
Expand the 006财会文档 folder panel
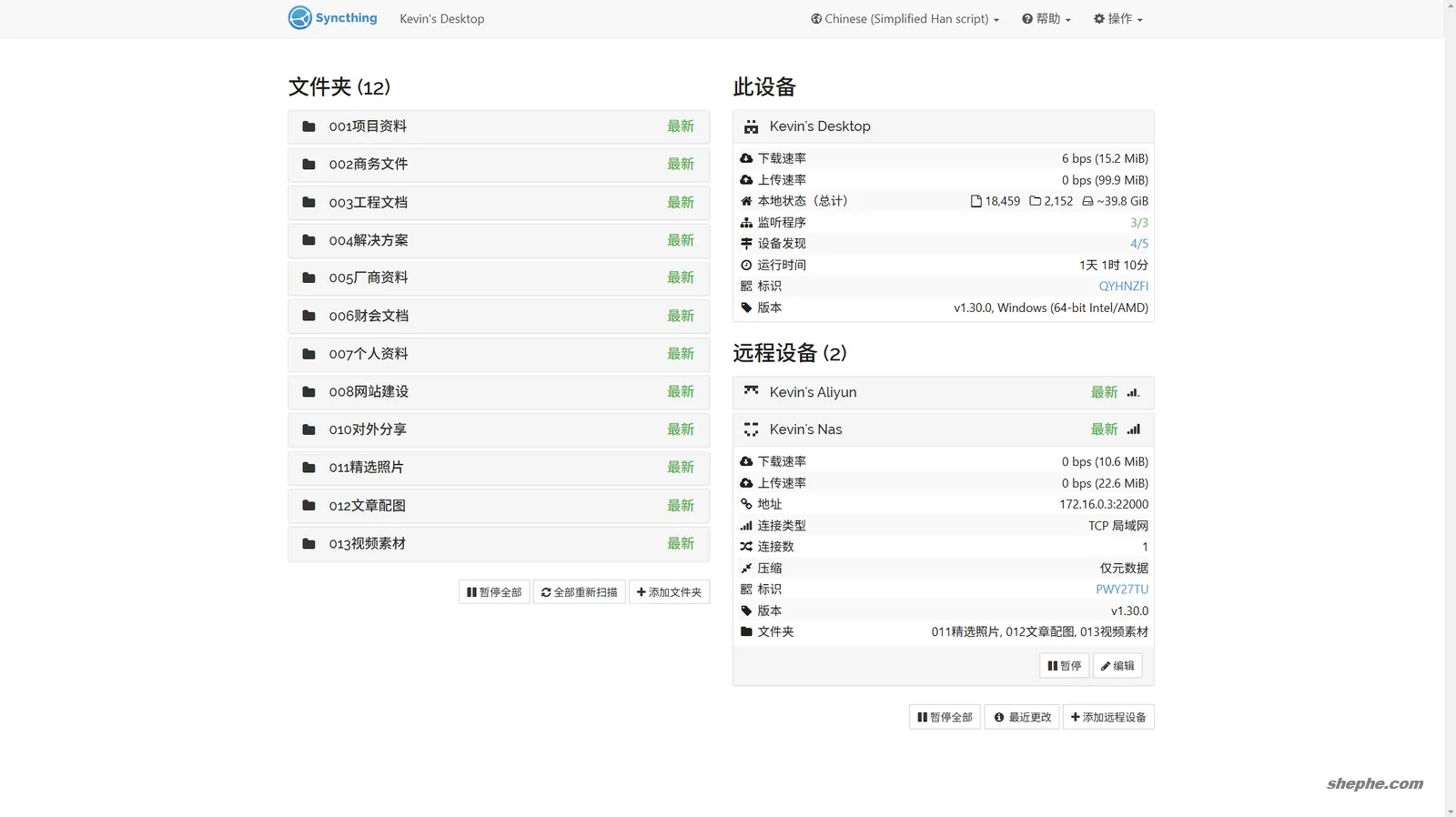(499, 316)
